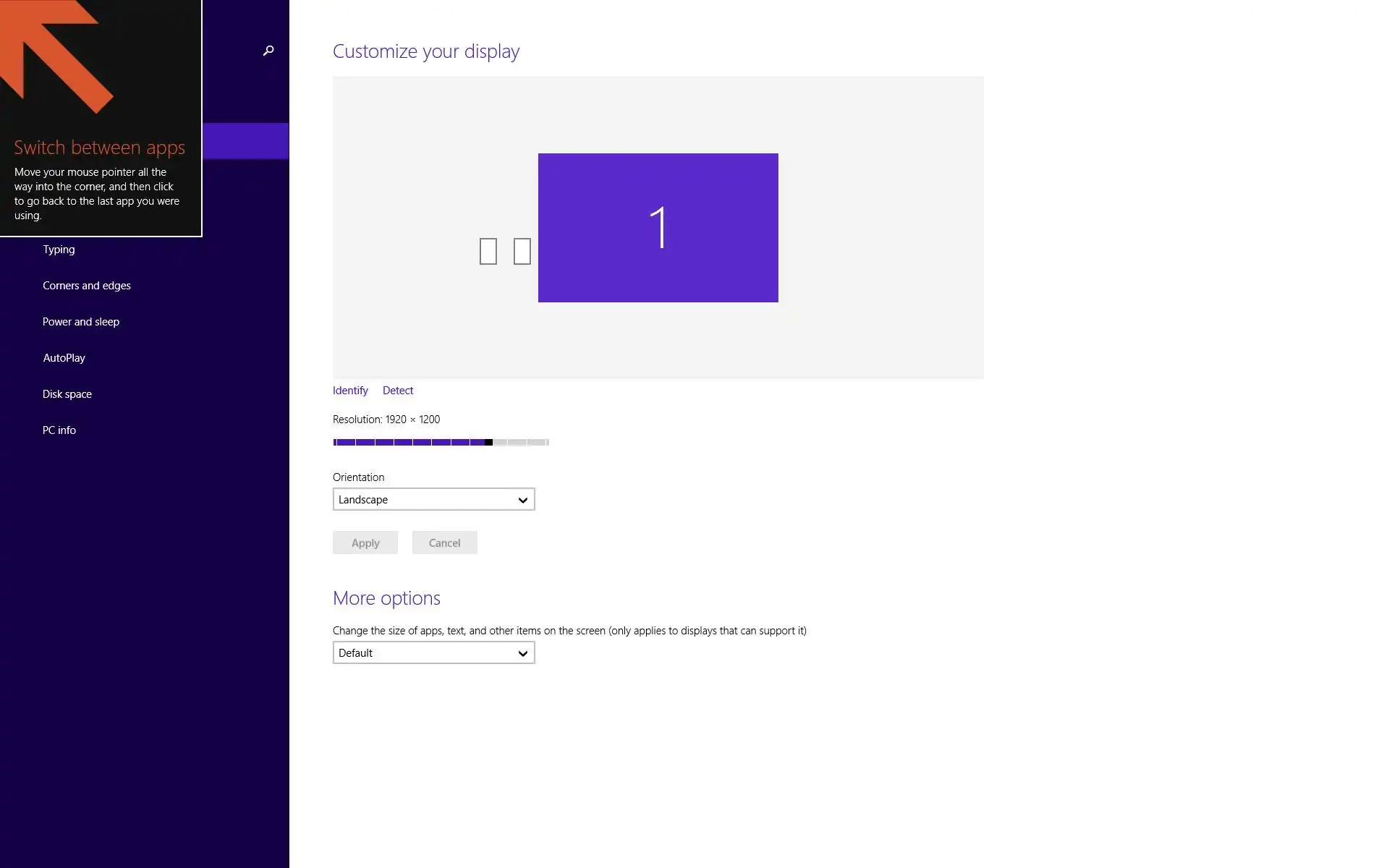The height and width of the screenshot is (868, 1389).
Task: Click the black thumb on resolution slider
Action: (489, 442)
